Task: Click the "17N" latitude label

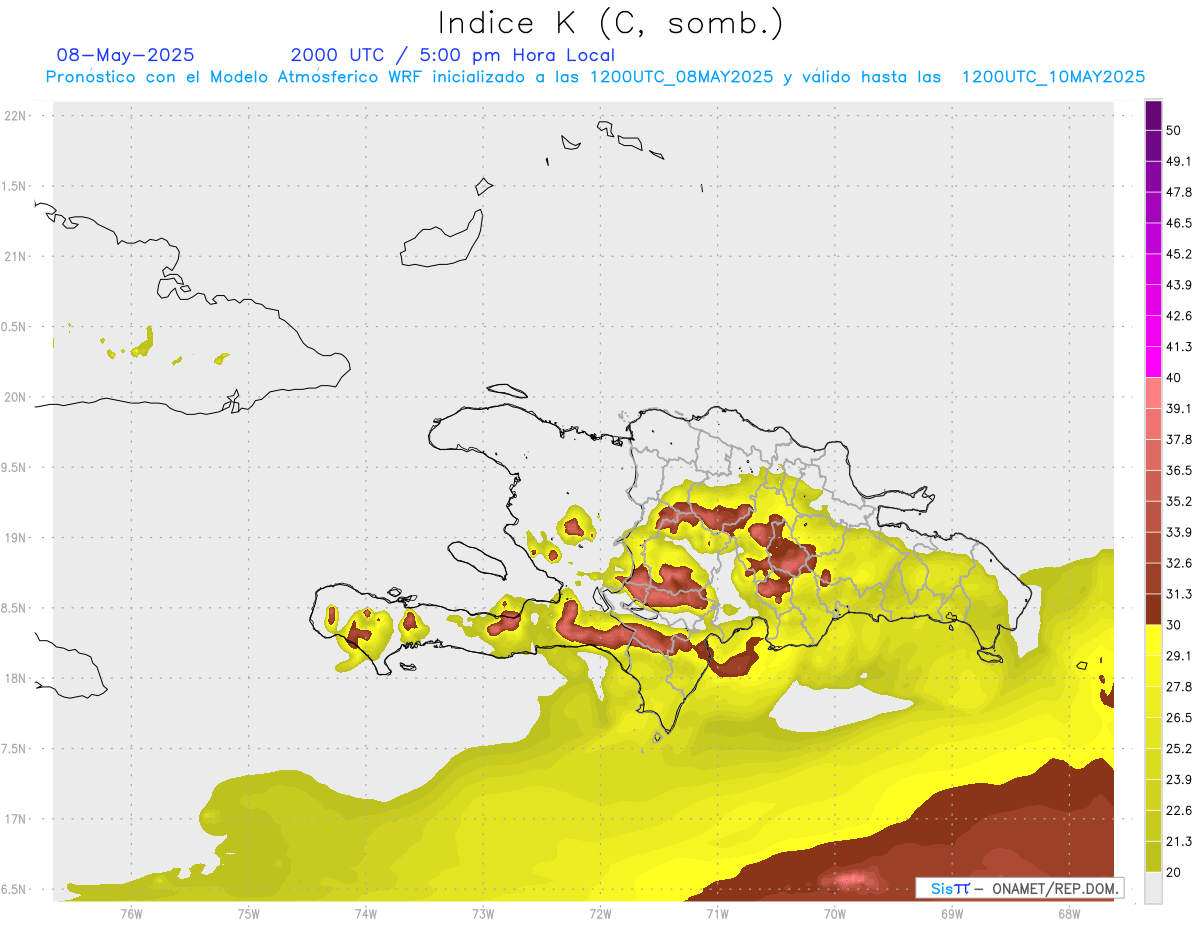Action: [16, 819]
